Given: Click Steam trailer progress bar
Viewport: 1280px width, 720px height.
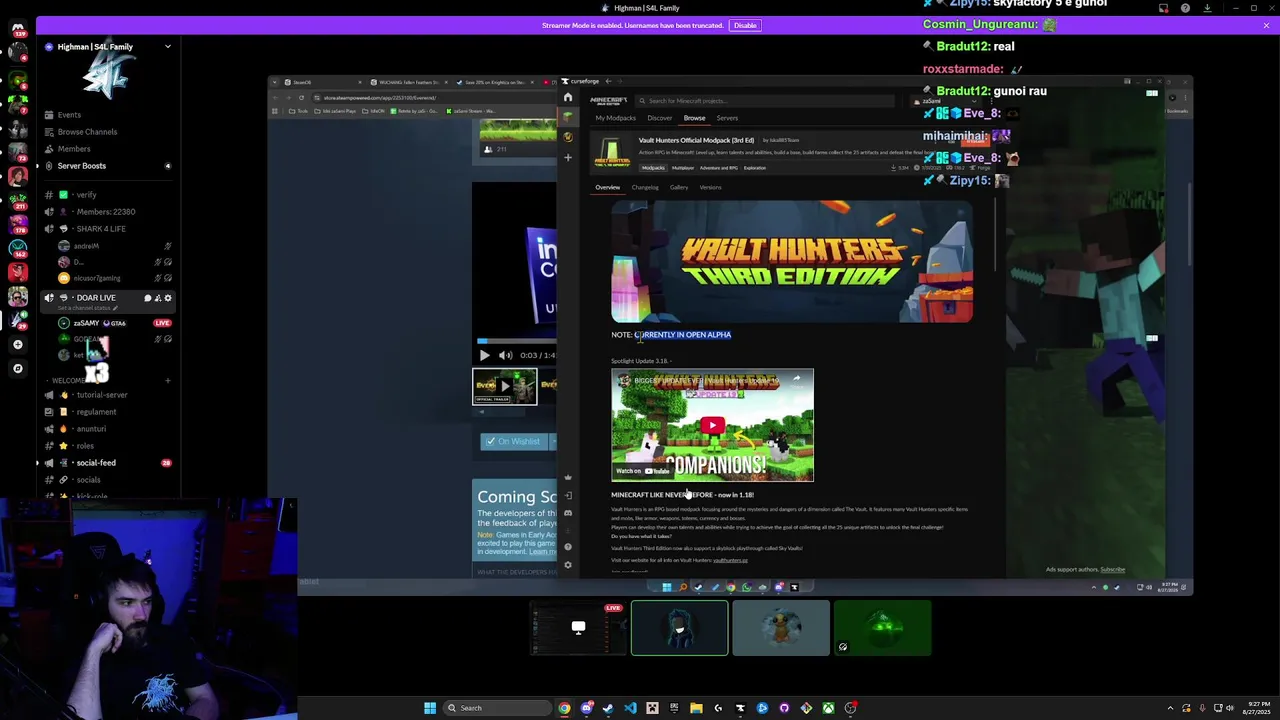Looking at the screenshot, I should click(x=516, y=342).
